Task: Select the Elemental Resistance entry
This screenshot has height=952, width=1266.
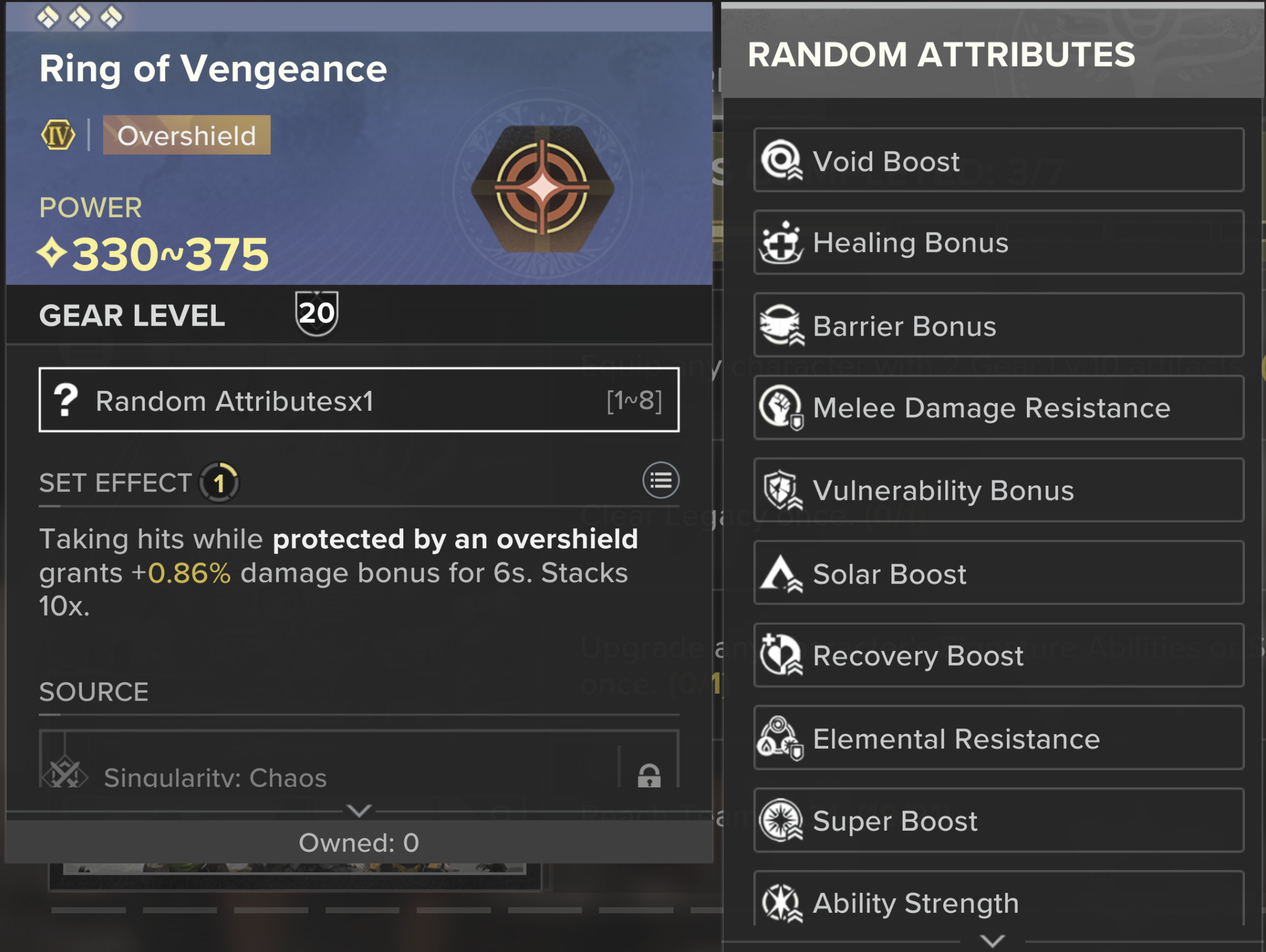Action: tap(998, 738)
